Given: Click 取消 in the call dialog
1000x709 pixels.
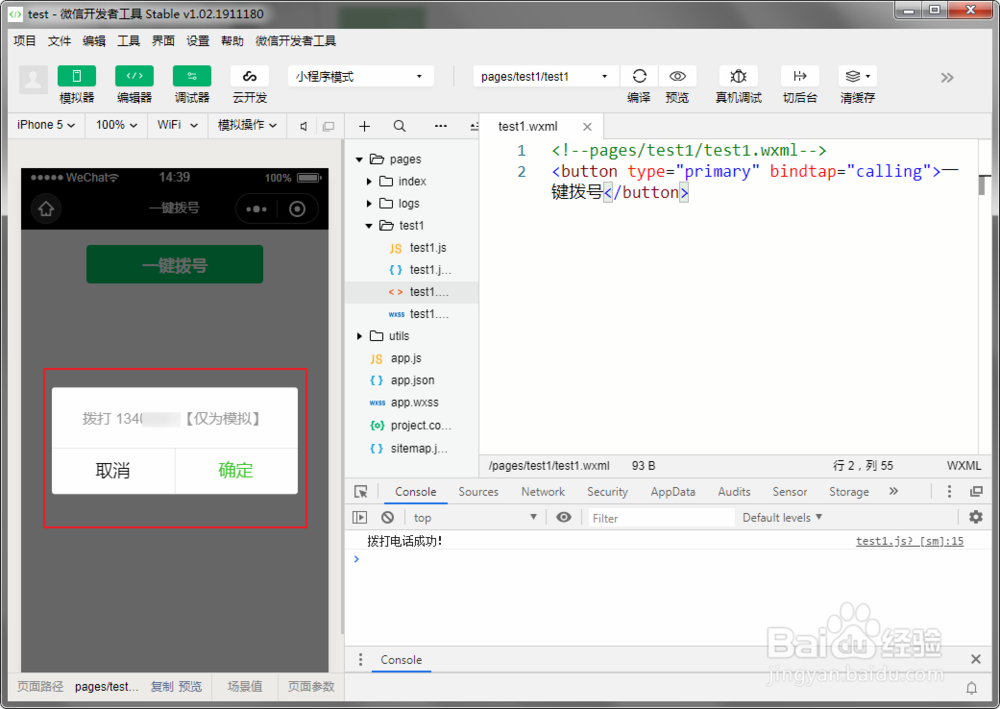Looking at the screenshot, I should 113,471.
